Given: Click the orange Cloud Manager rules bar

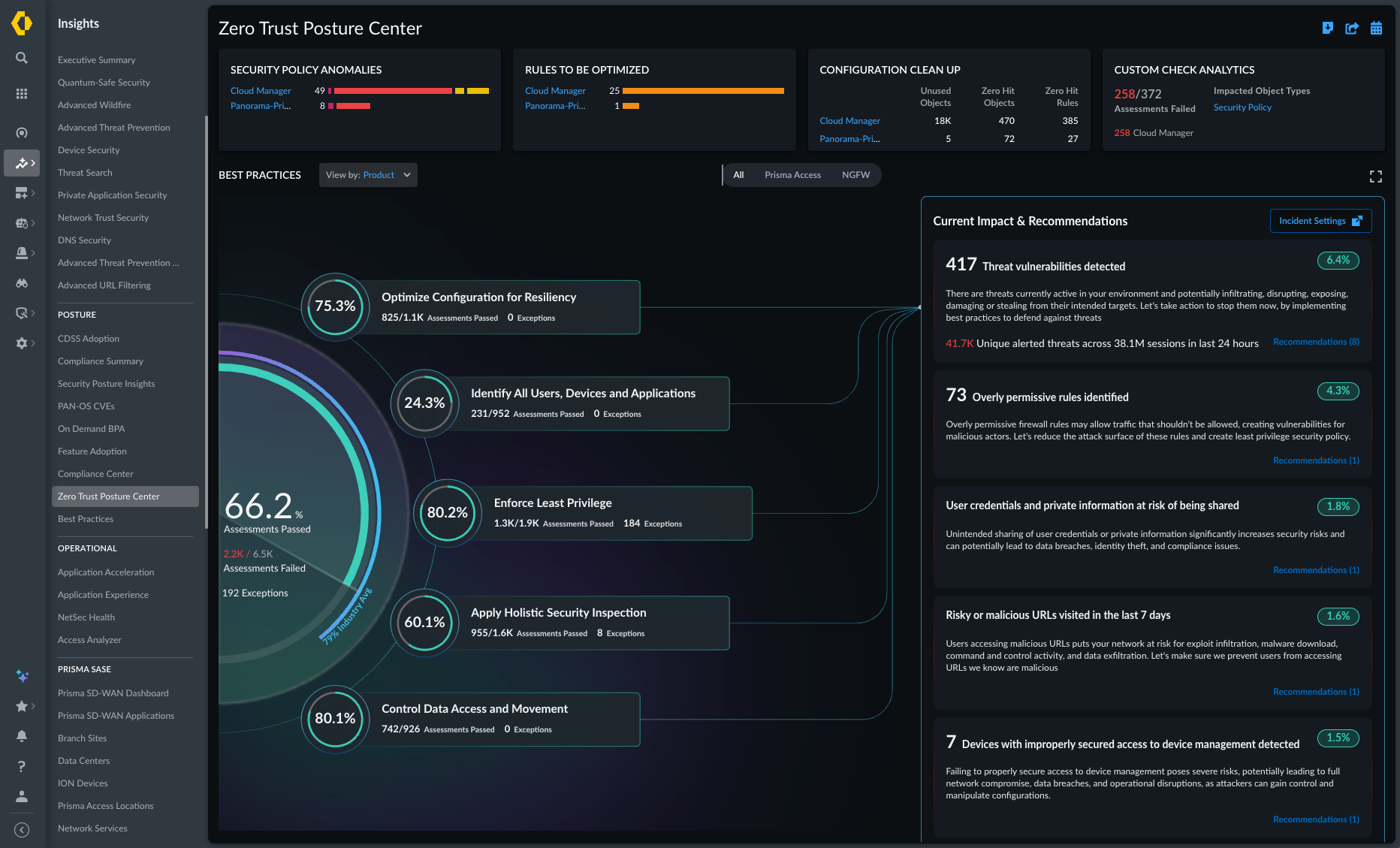Looking at the screenshot, I should point(703,91).
